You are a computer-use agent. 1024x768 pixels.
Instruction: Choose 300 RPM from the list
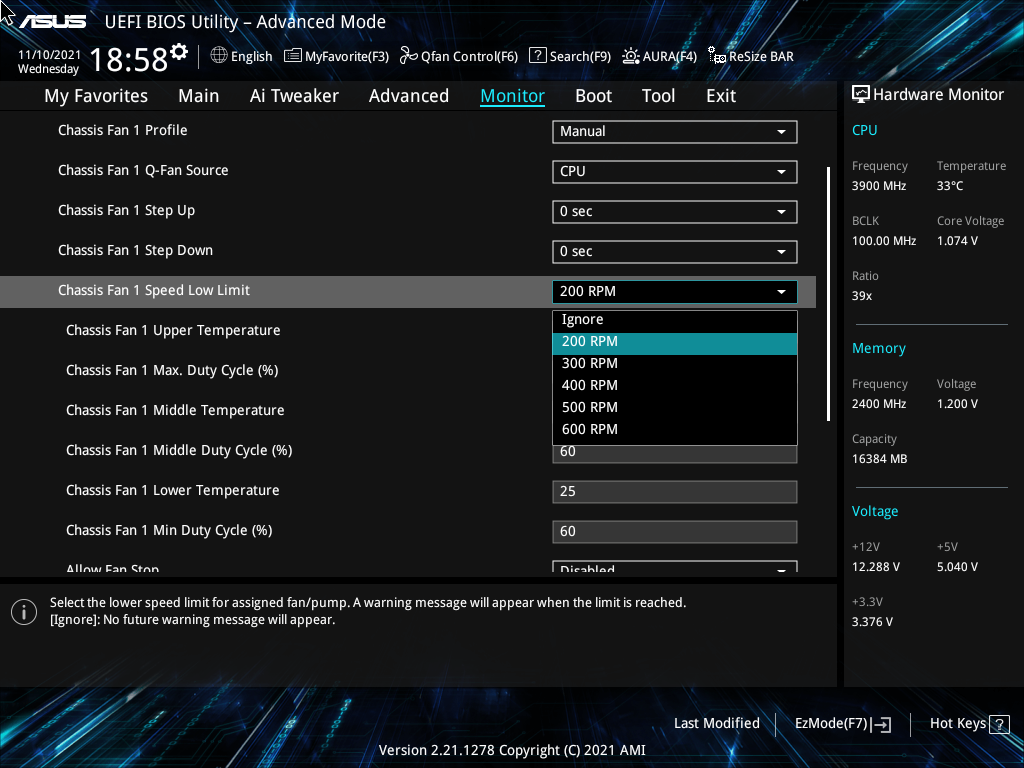click(x=675, y=364)
